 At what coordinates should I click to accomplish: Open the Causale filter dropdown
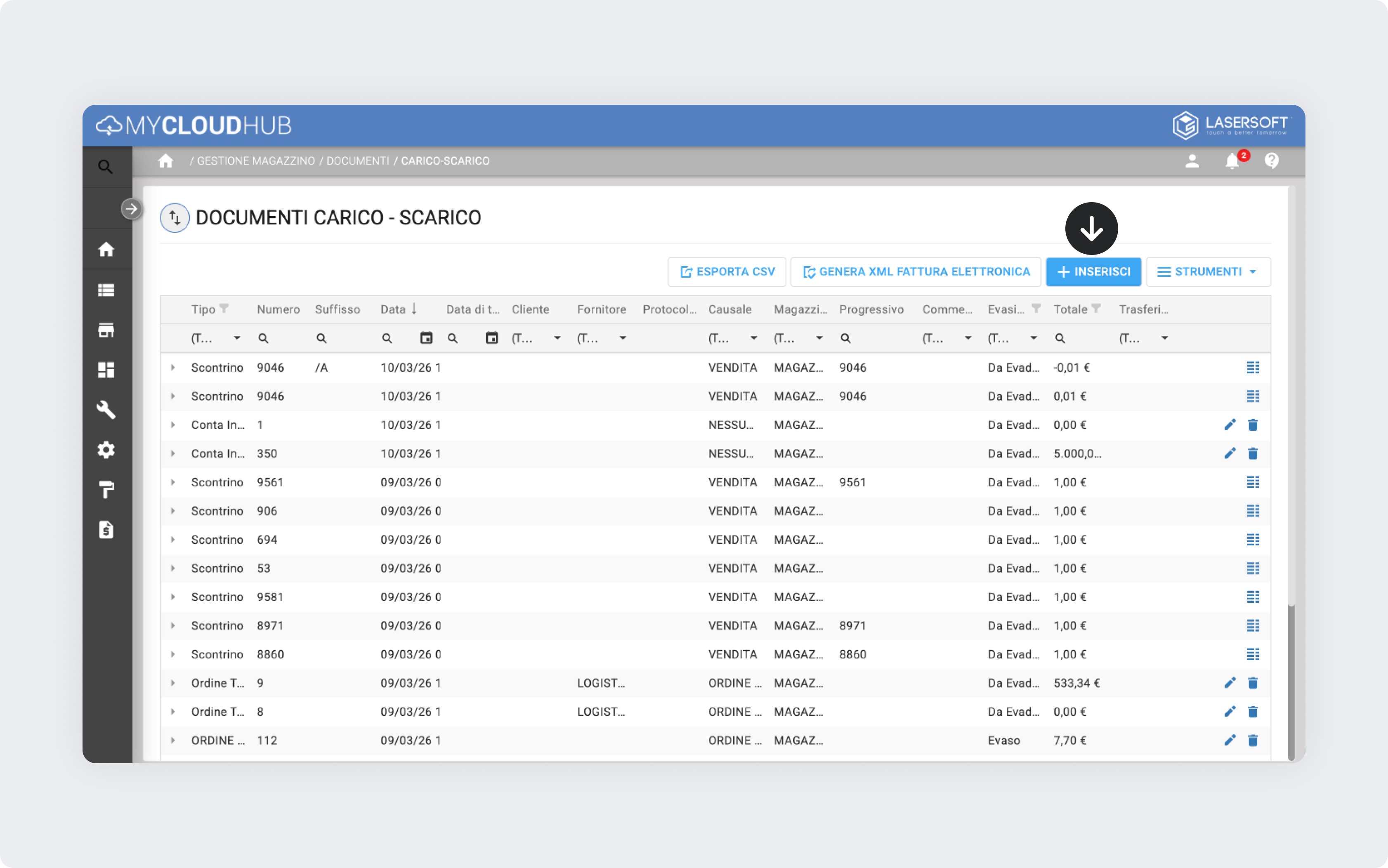pos(754,338)
